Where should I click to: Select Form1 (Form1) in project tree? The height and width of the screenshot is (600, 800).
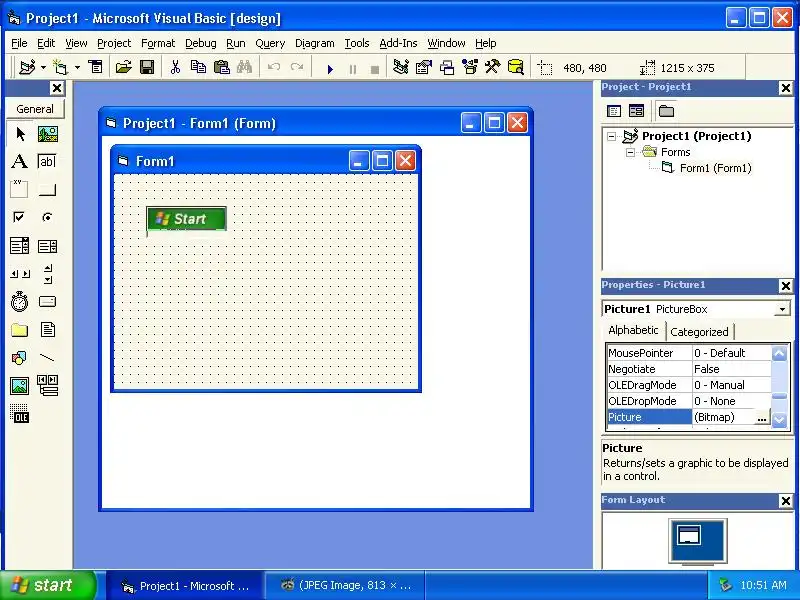point(715,168)
